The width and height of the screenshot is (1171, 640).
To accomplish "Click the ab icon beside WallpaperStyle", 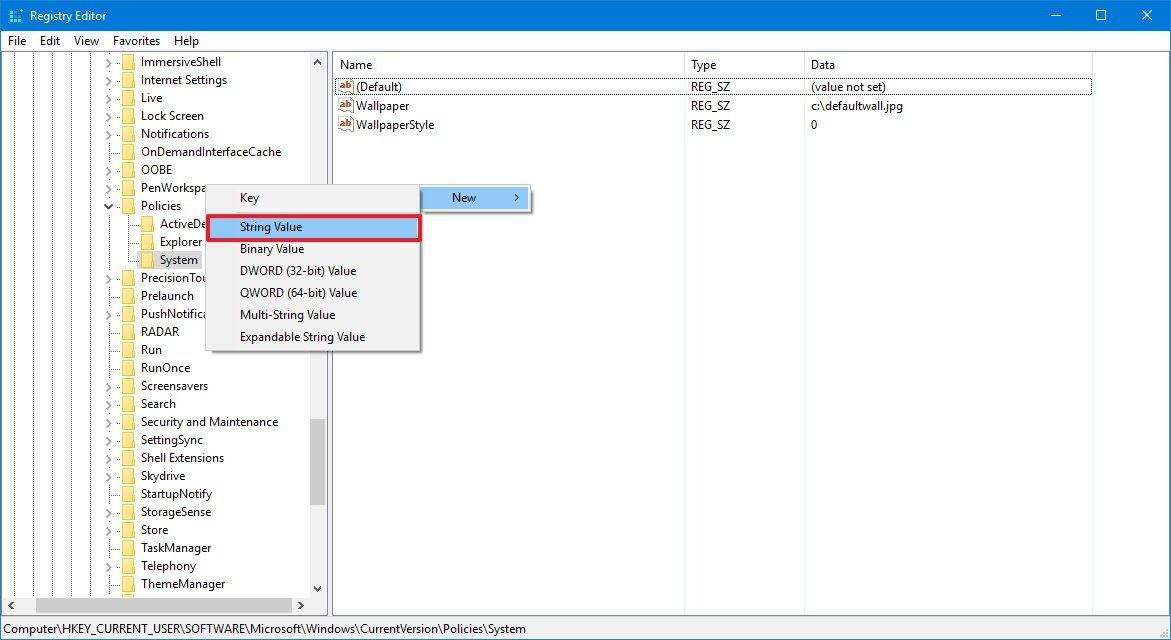I will tap(345, 124).
